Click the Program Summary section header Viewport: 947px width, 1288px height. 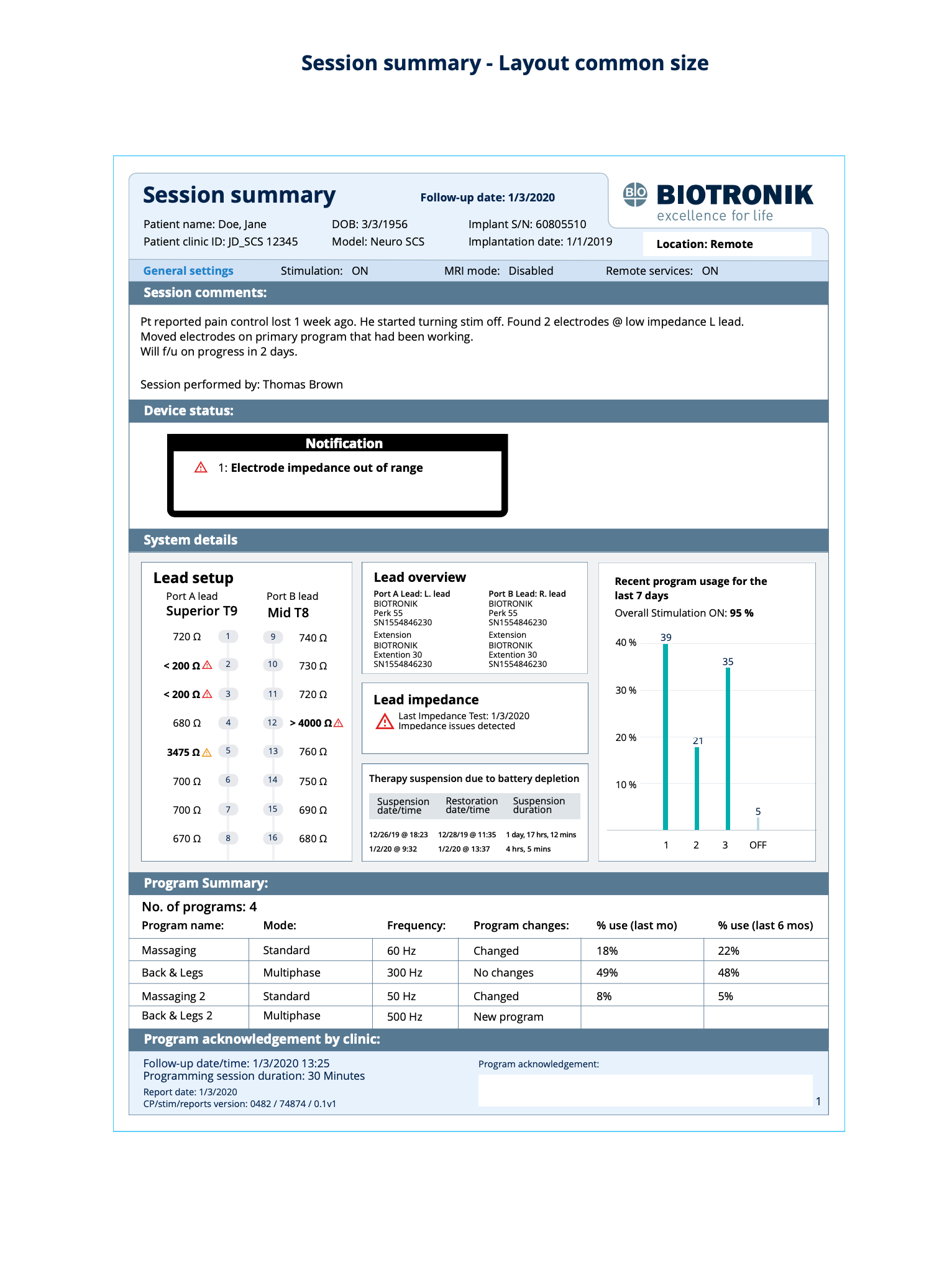pyautogui.click(x=478, y=883)
